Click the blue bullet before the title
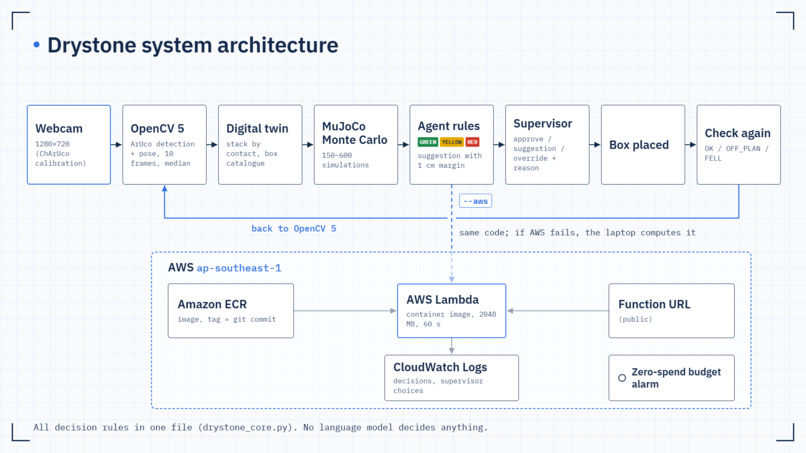Image resolution: width=806 pixels, height=453 pixels. 36,45
